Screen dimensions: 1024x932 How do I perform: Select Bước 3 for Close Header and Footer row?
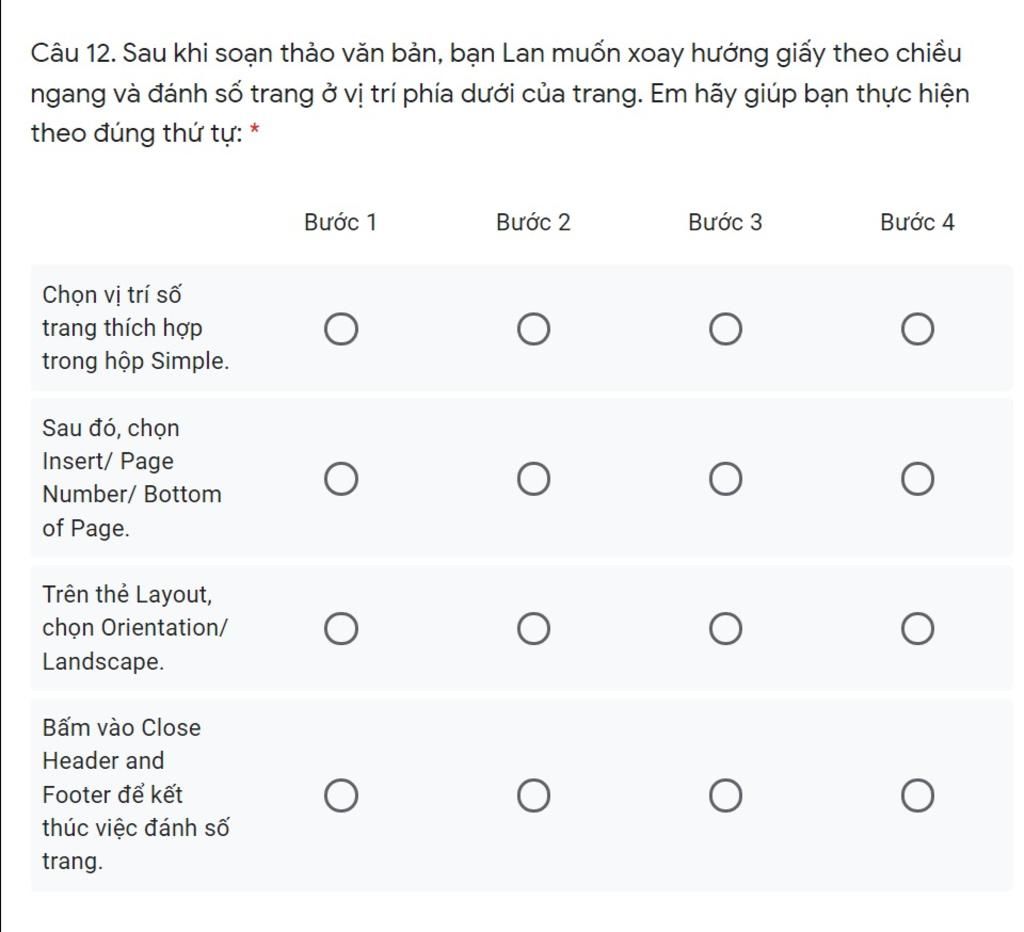(726, 796)
